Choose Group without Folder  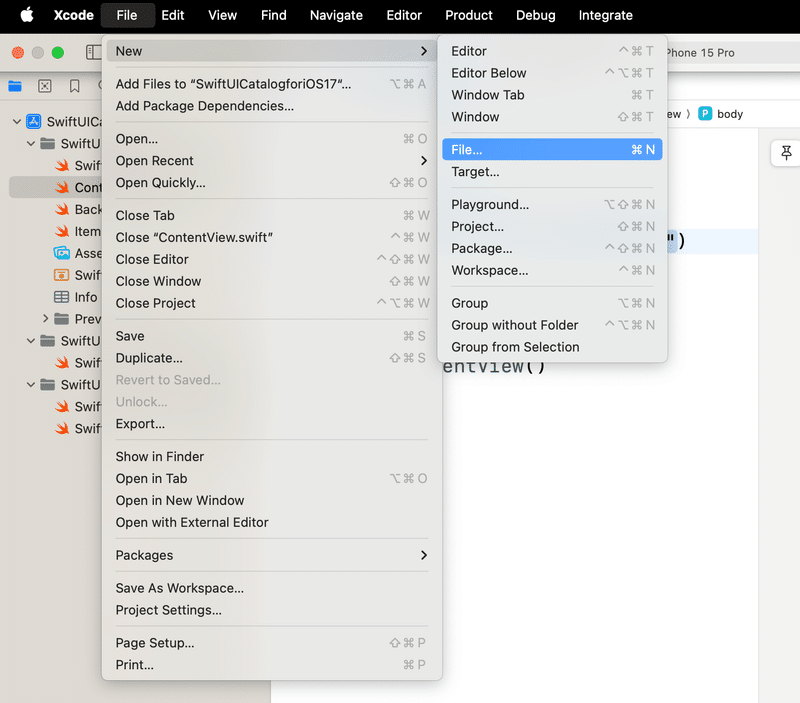tap(552, 325)
